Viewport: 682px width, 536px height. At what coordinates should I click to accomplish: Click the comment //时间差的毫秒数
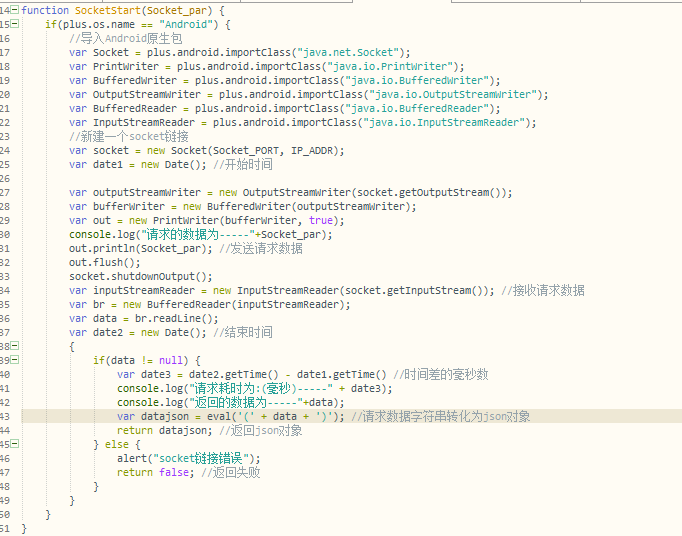pyautogui.click(x=441, y=375)
